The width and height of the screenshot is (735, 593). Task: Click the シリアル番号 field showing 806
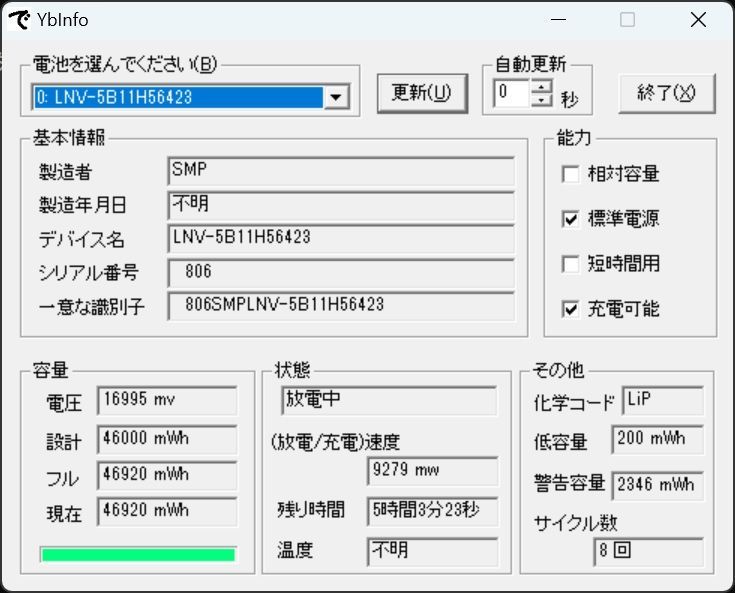[x=341, y=273]
